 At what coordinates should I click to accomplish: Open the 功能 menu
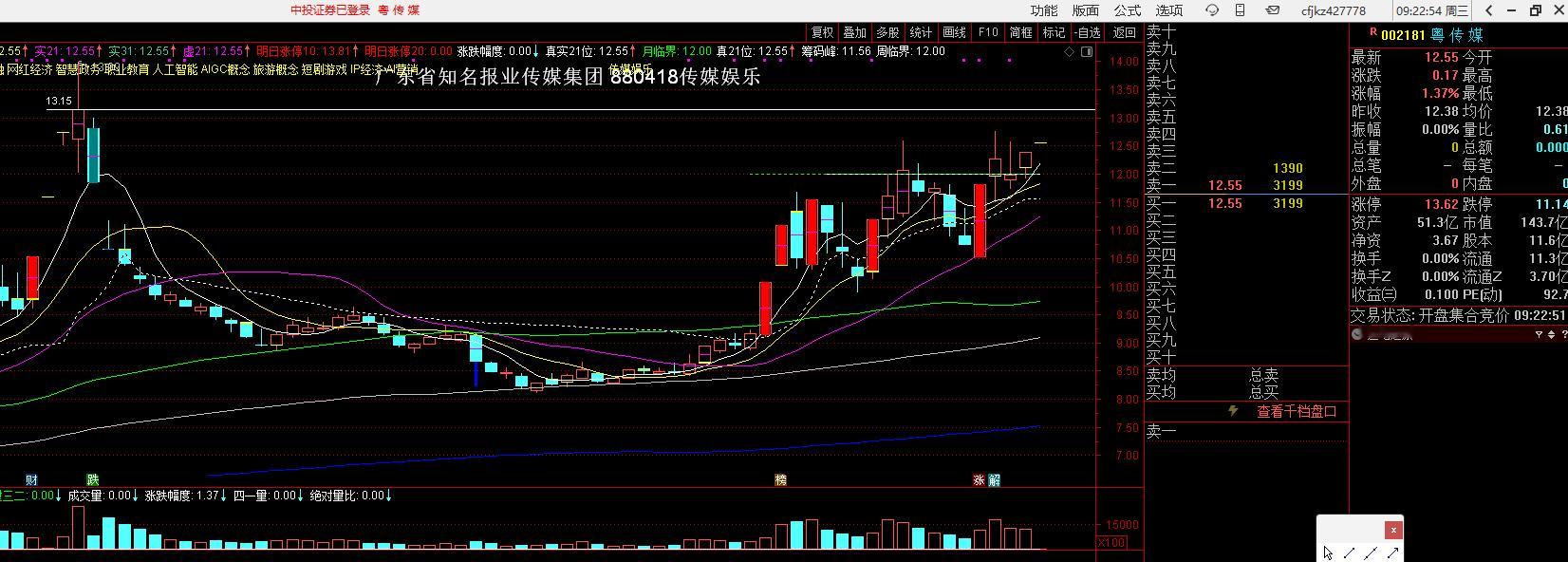click(x=1044, y=10)
